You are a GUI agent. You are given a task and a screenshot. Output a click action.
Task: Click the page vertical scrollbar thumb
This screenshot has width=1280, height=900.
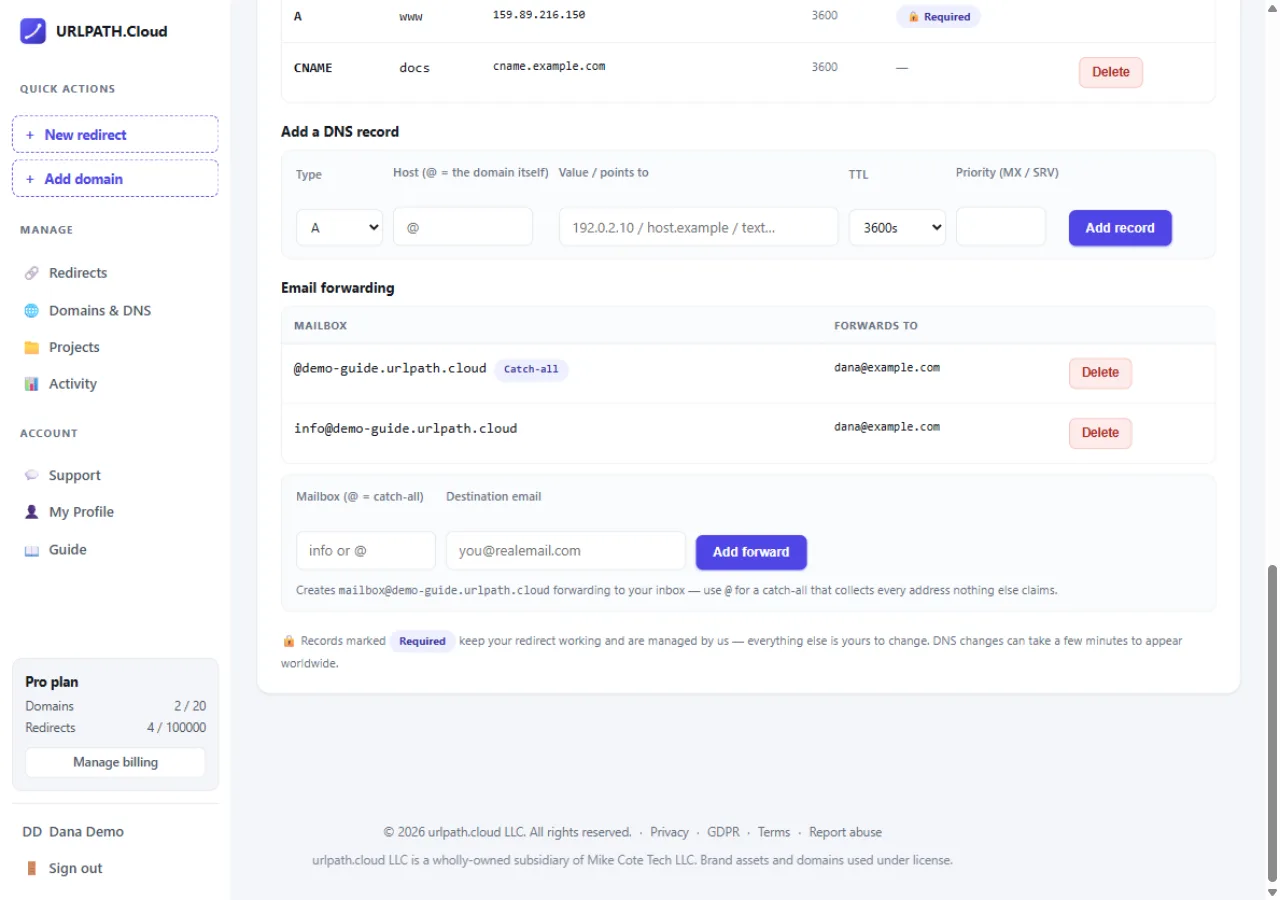[1272, 725]
